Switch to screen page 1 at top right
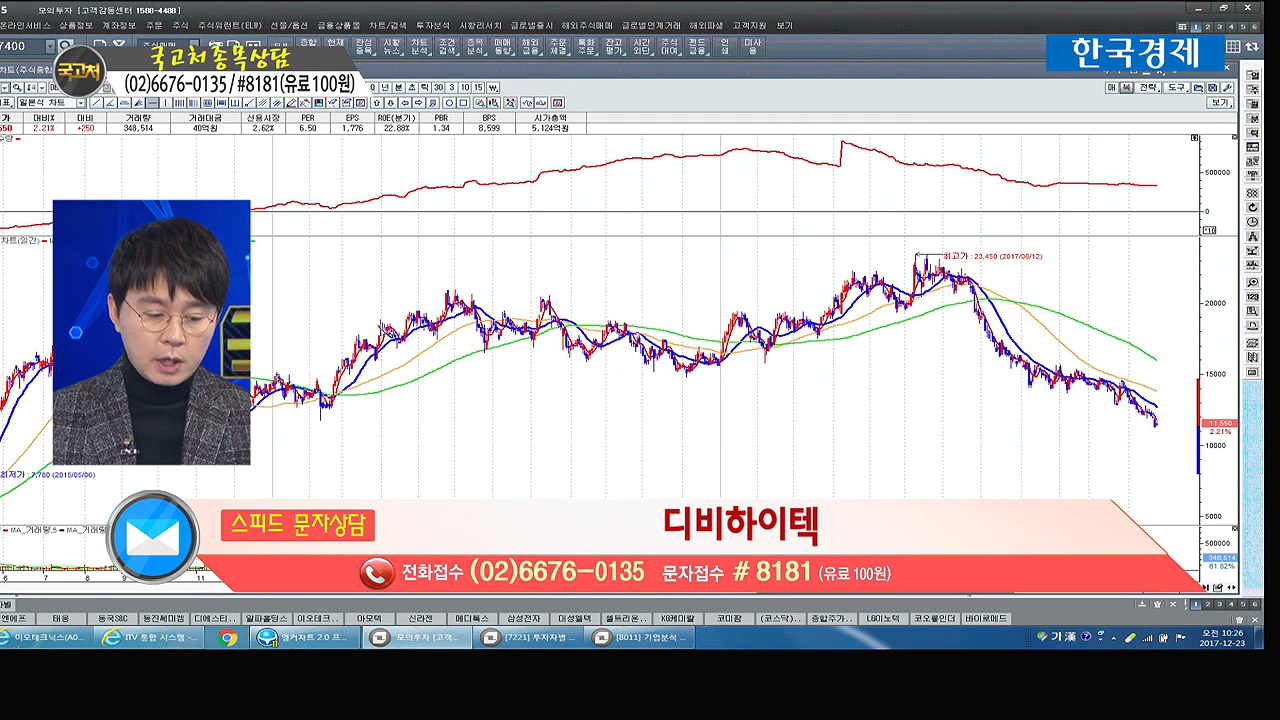The image size is (1280, 720). [x=1195, y=27]
